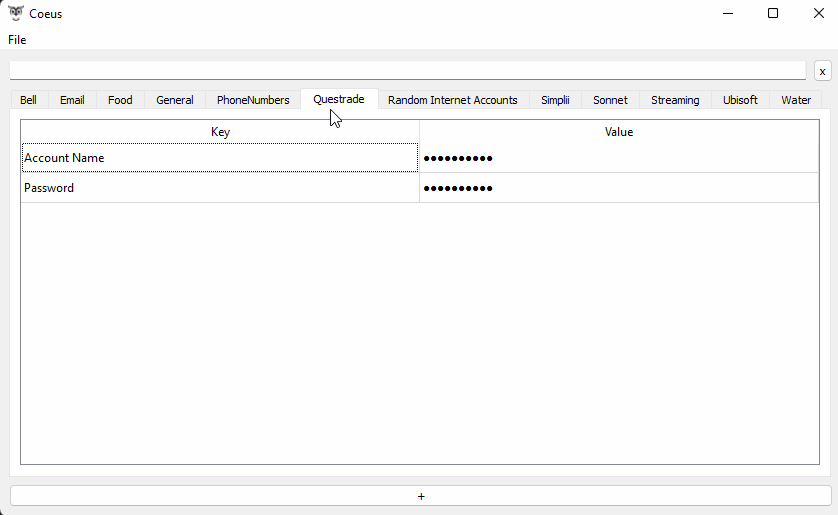The width and height of the screenshot is (838, 515).
Task: Clear the search with the x button
Action: pyautogui.click(x=822, y=71)
